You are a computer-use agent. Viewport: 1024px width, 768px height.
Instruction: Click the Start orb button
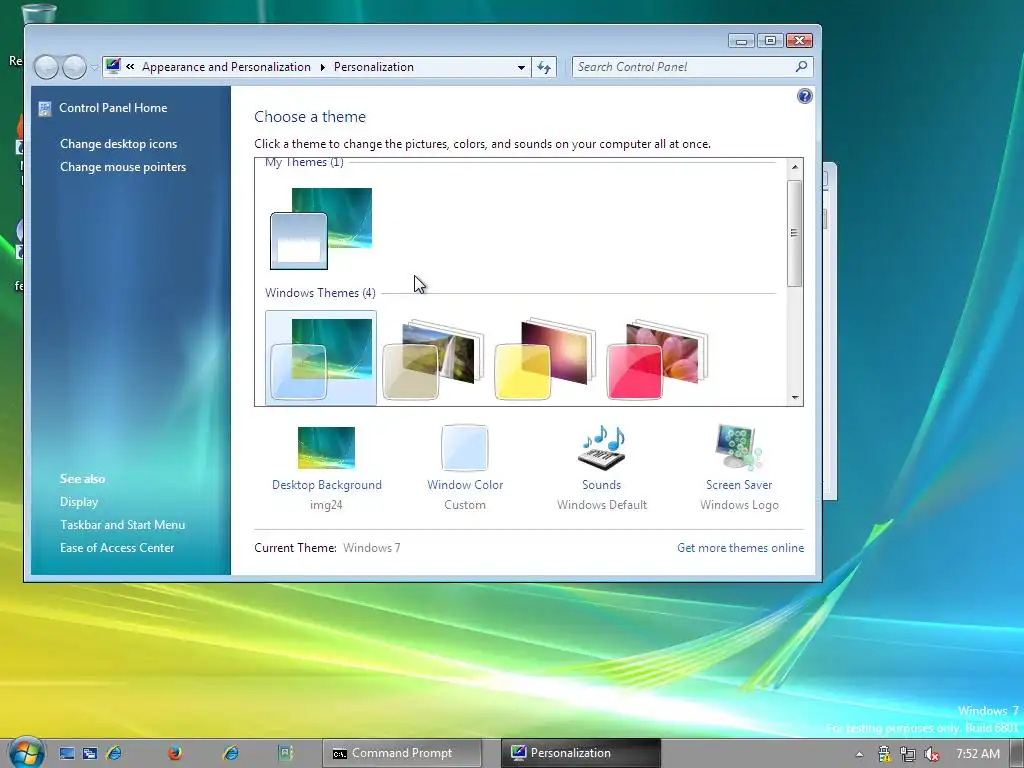click(x=26, y=752)
